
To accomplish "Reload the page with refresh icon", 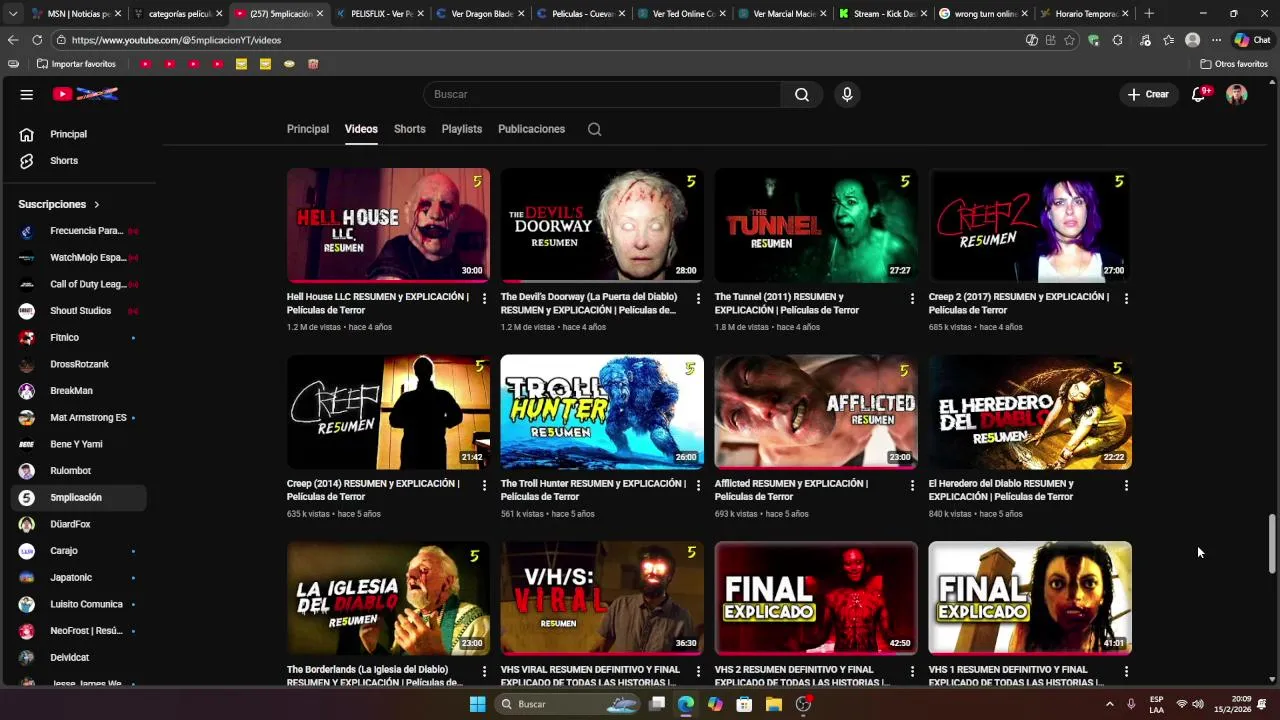I will coord(37,40).
